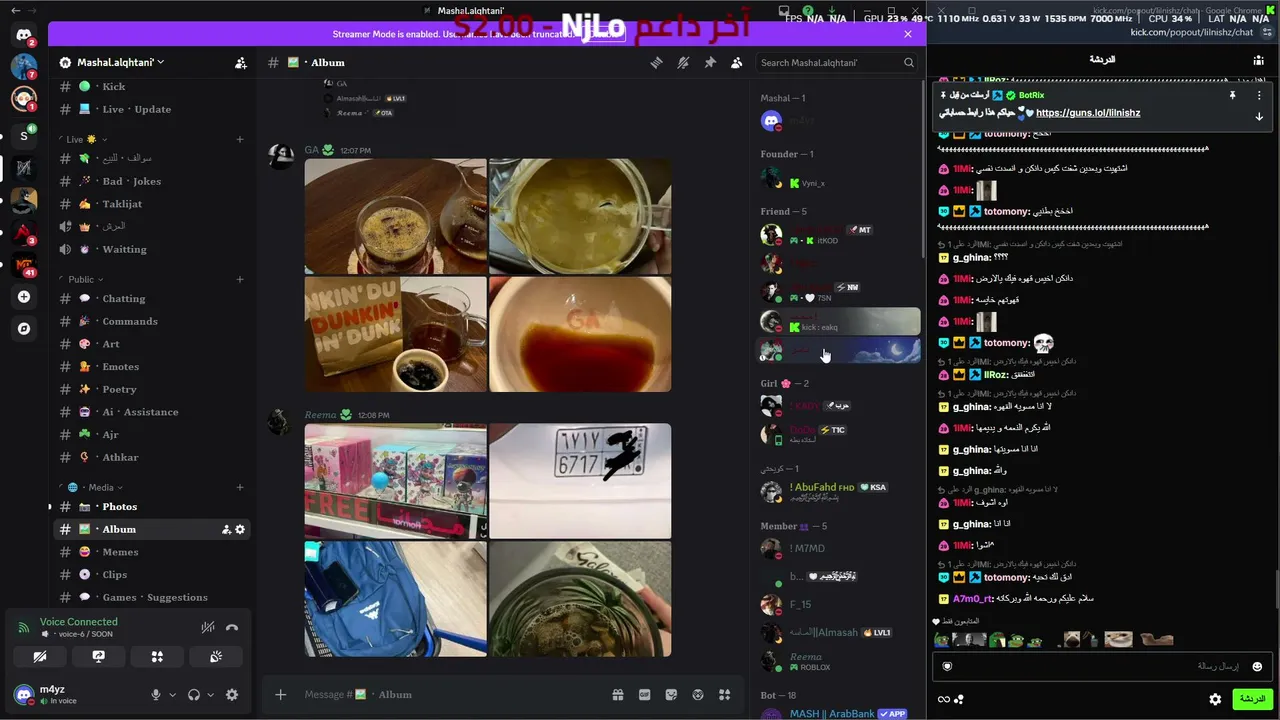Add a new Discord server
1280x720 pixels.
point(24,297)
